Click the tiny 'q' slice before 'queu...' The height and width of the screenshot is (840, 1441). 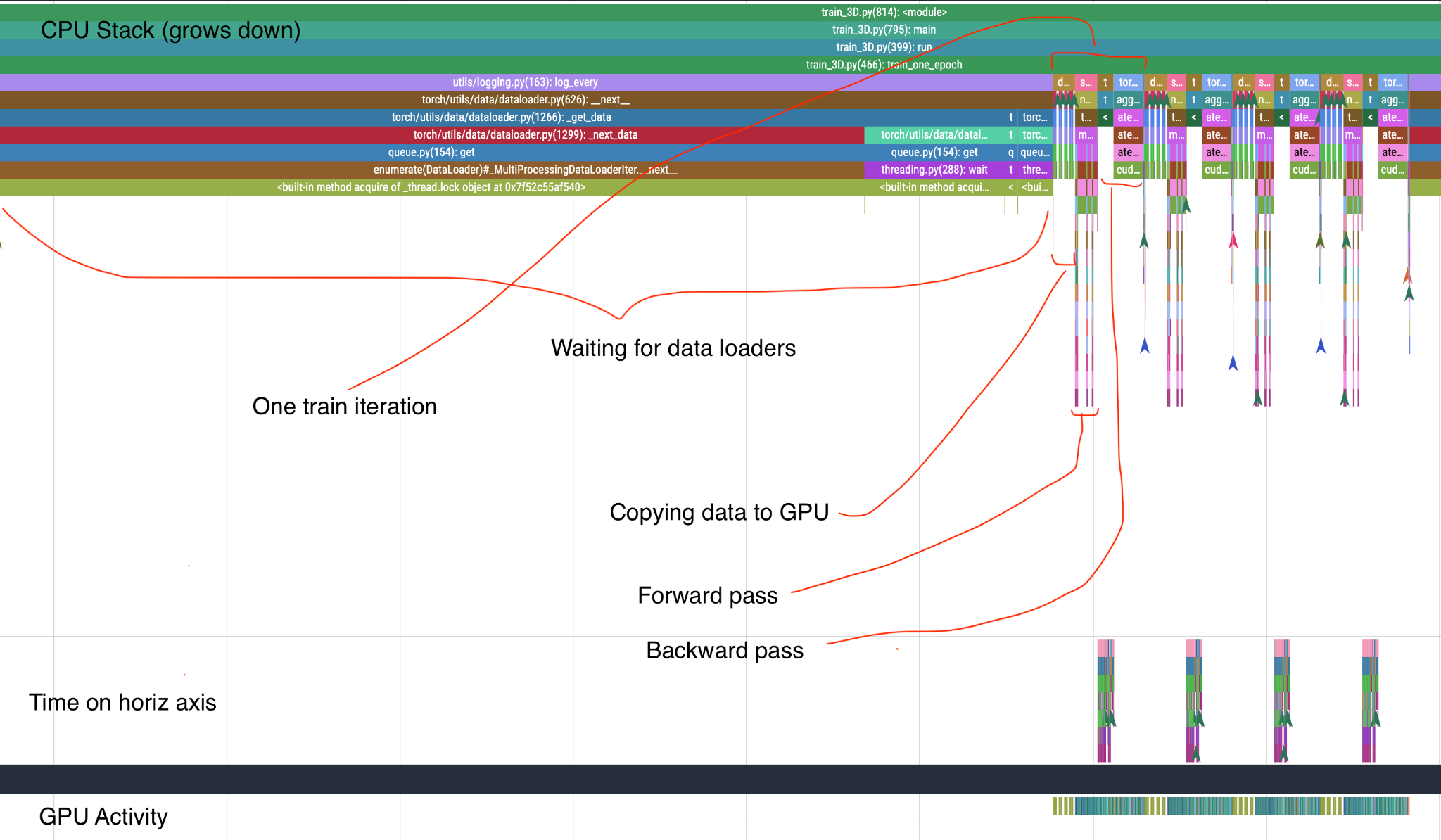tap(1011, 153)
